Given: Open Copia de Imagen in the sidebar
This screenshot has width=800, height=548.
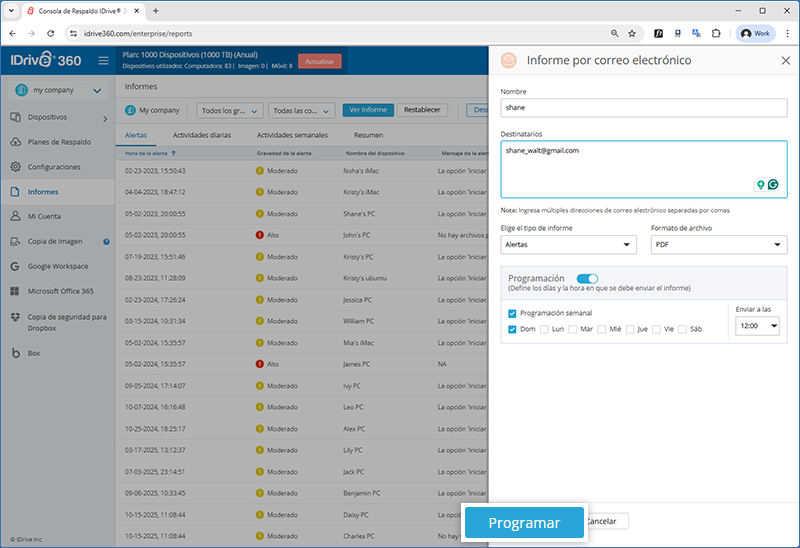Looking at the screenshot, I should tap(55, 241).
